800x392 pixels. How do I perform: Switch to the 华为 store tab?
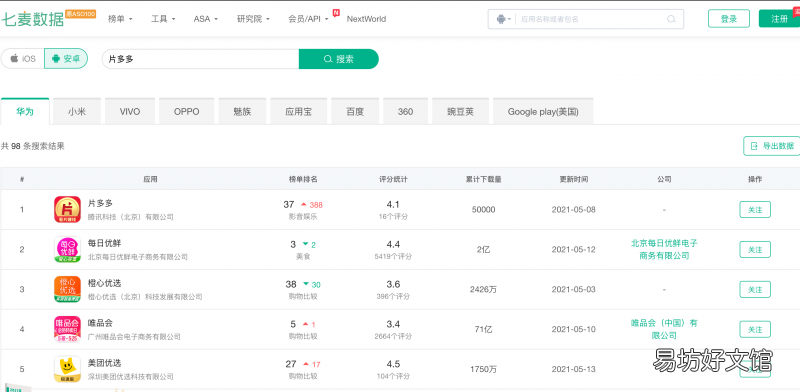point(25,111)
